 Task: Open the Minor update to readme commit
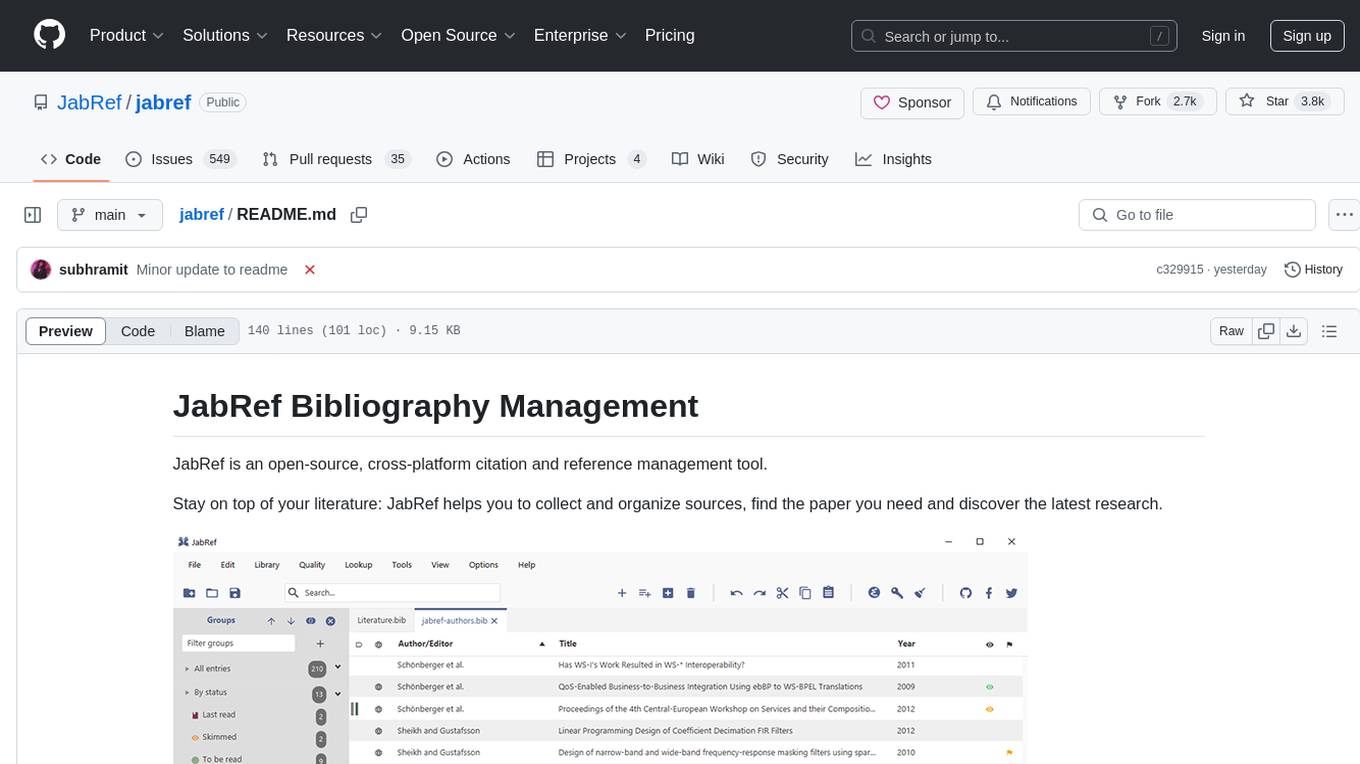pyautogui.click(x=212, y=270)
